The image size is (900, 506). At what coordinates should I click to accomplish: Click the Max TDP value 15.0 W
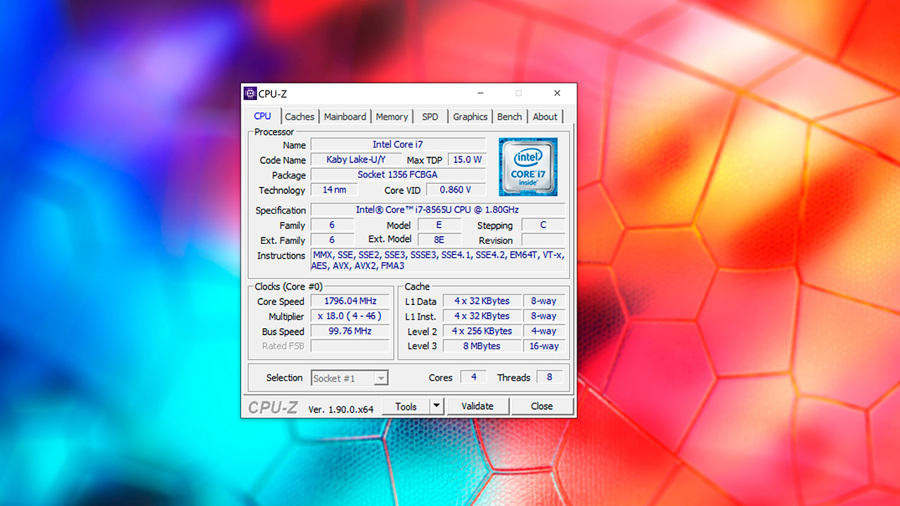tap(467, 159)
